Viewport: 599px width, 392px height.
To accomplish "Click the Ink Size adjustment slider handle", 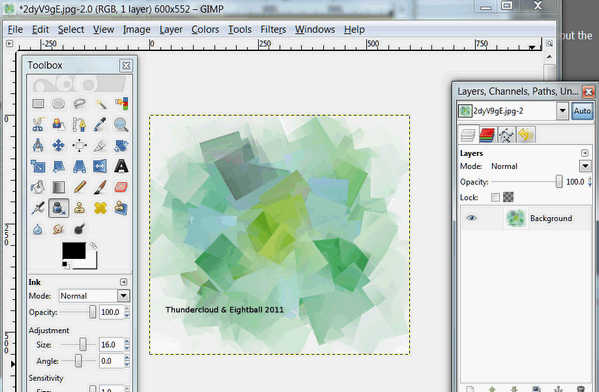I will click(x=83, y=344).
